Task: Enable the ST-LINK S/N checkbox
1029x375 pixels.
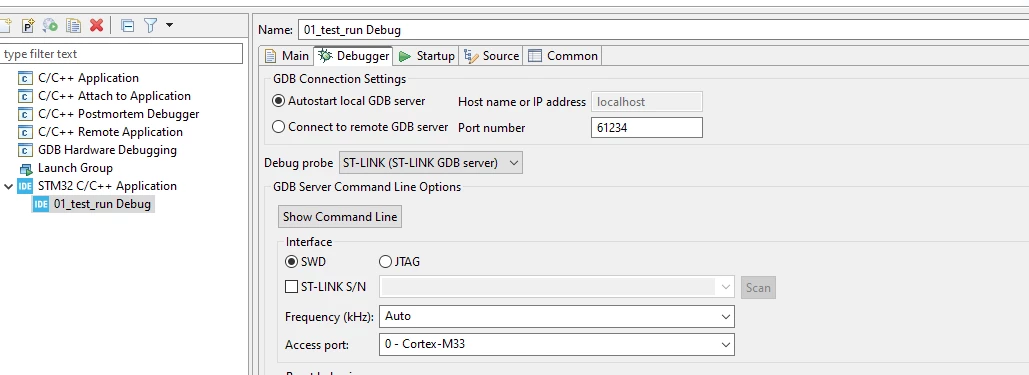Action: point(291,286)
